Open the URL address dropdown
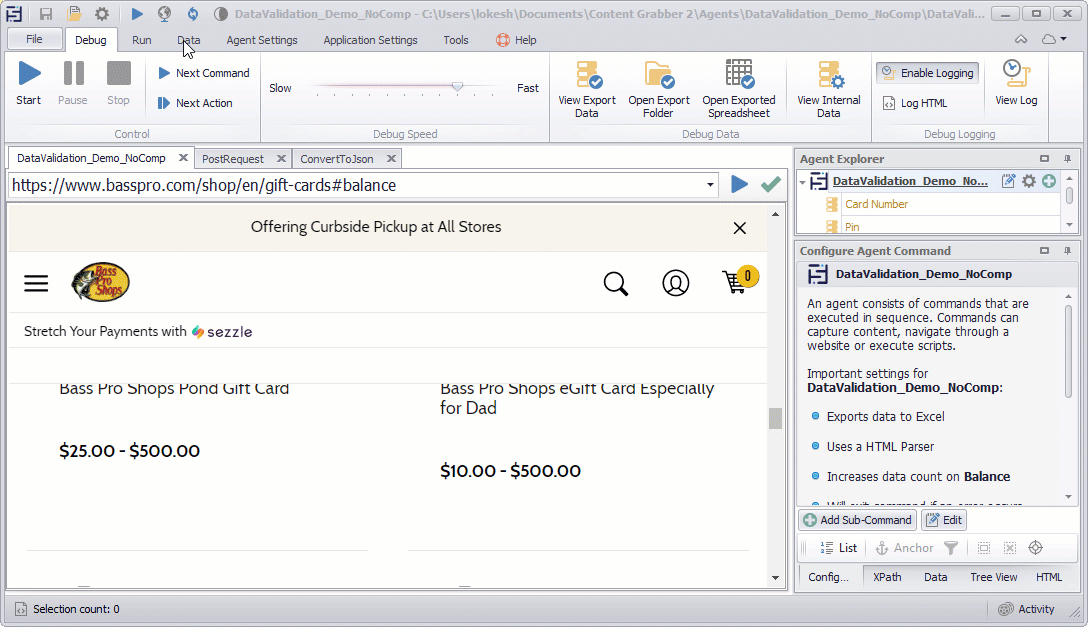The image size is (1088, 628). [711, 185]
